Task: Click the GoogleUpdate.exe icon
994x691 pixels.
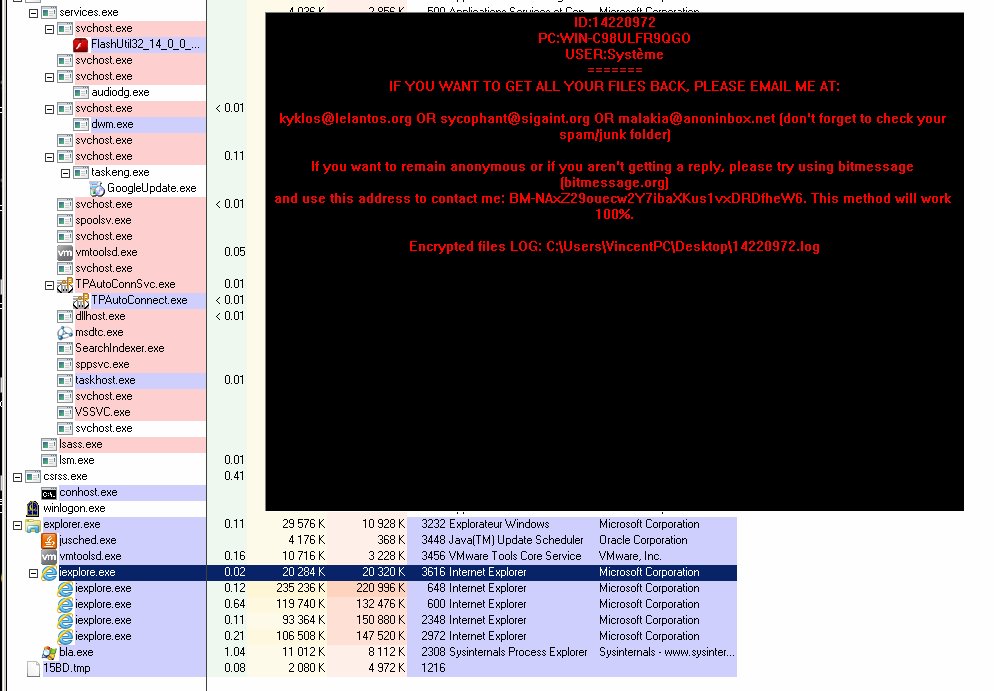Action: point(96,188)
